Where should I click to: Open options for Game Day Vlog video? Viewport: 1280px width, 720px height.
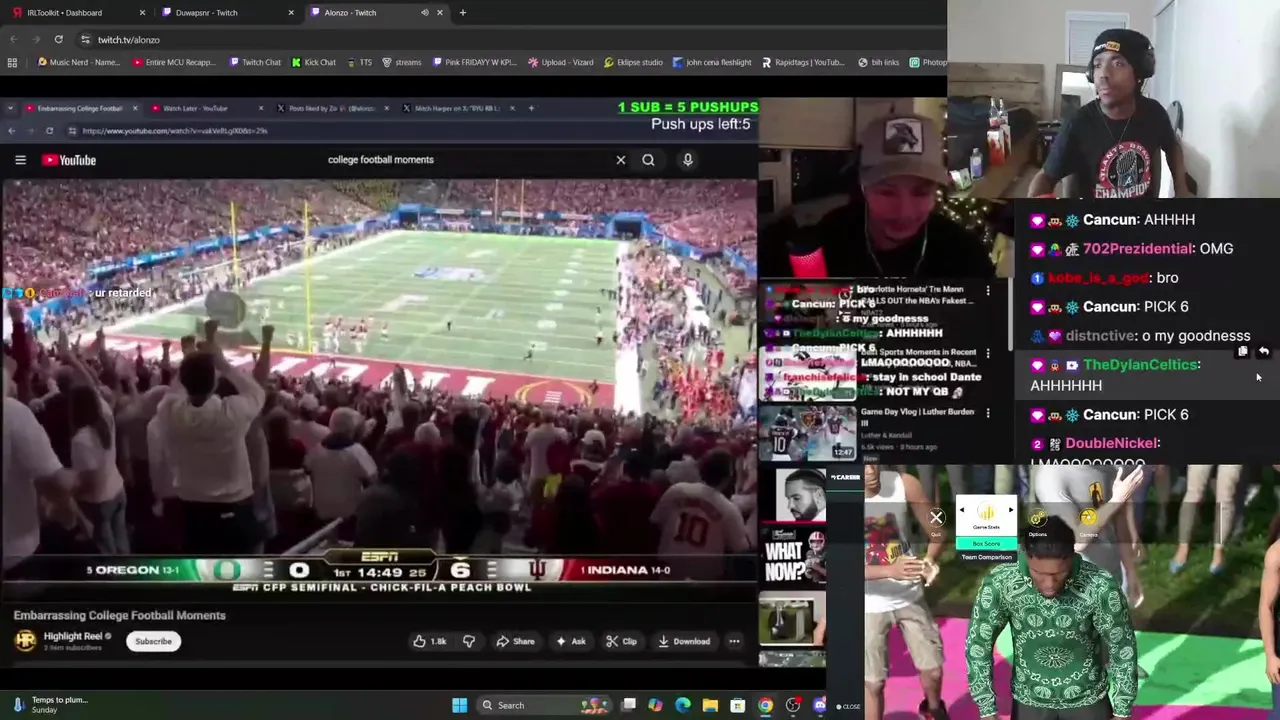[988, 412]
